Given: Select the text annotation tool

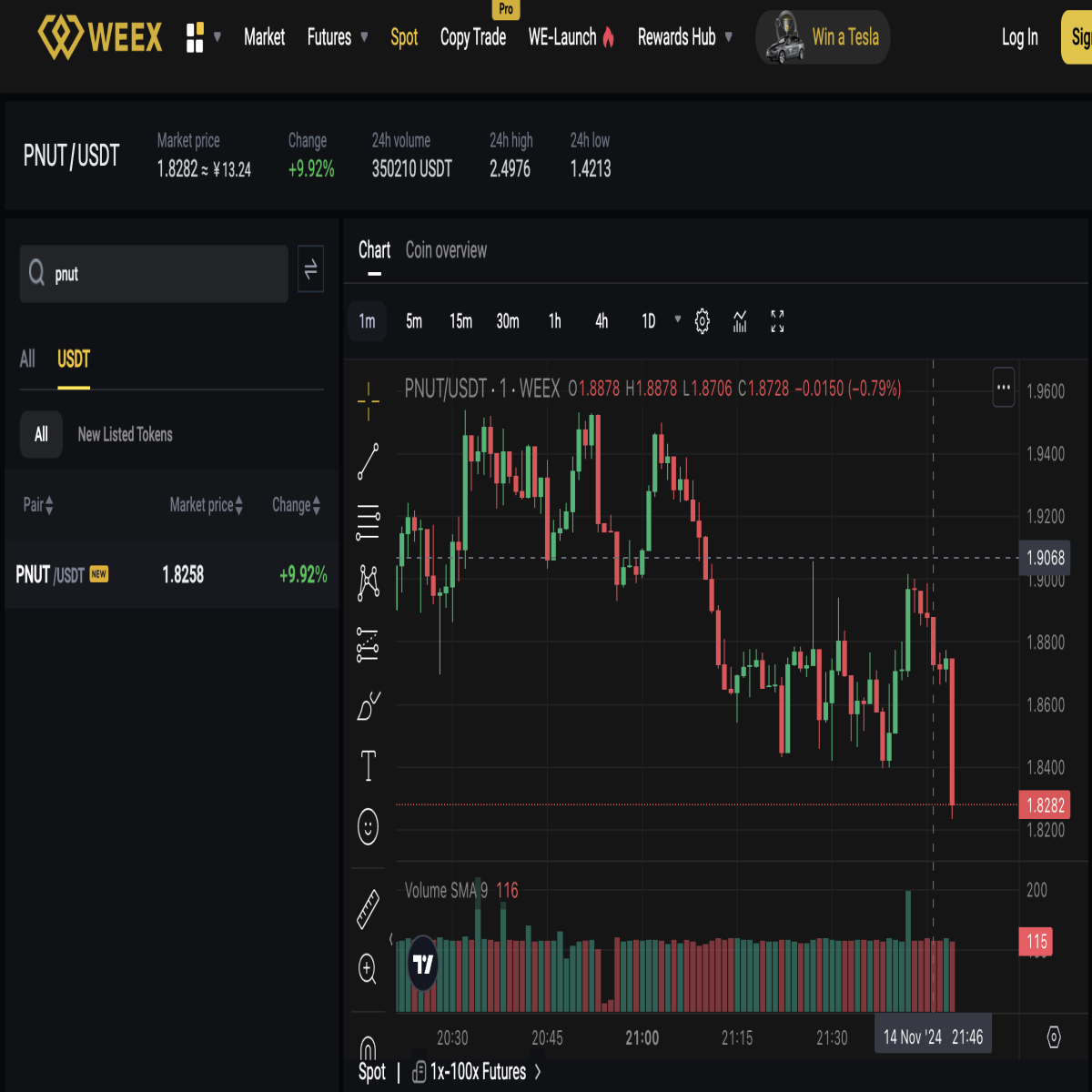Looking at the screenshot, I should coord(368,766).
